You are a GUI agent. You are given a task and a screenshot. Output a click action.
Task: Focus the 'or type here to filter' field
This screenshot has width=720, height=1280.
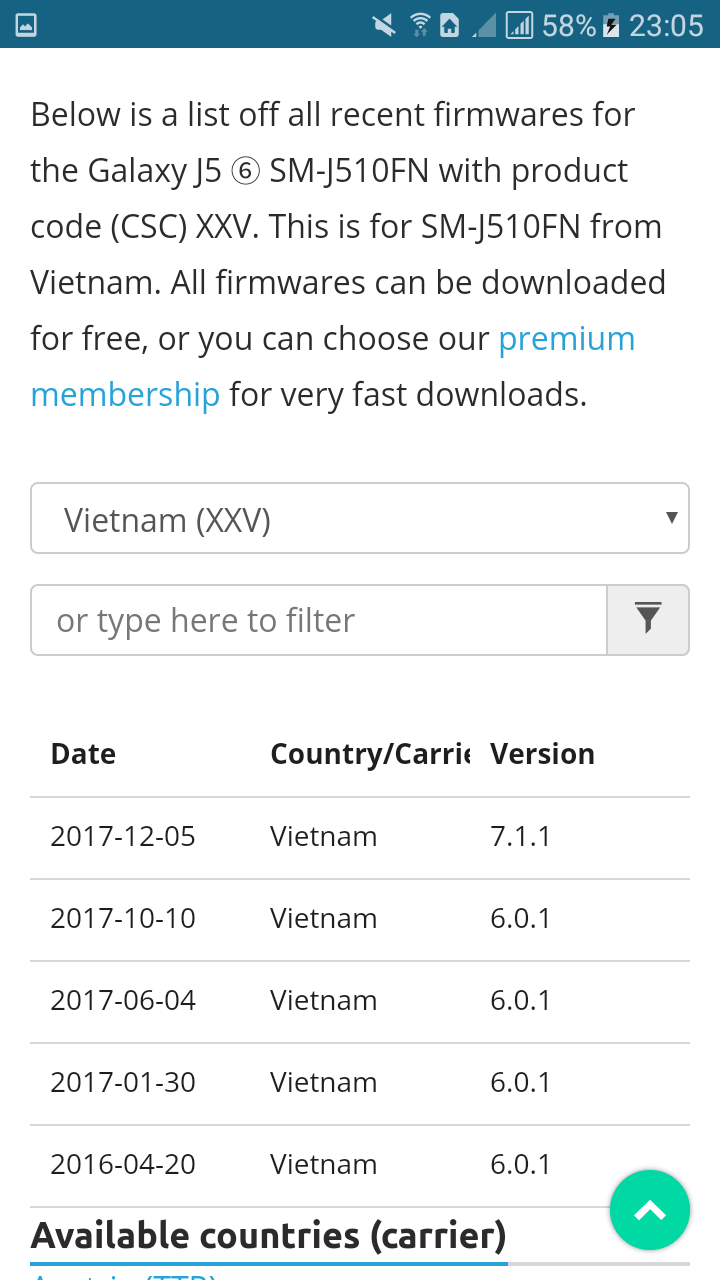(319, 620)
